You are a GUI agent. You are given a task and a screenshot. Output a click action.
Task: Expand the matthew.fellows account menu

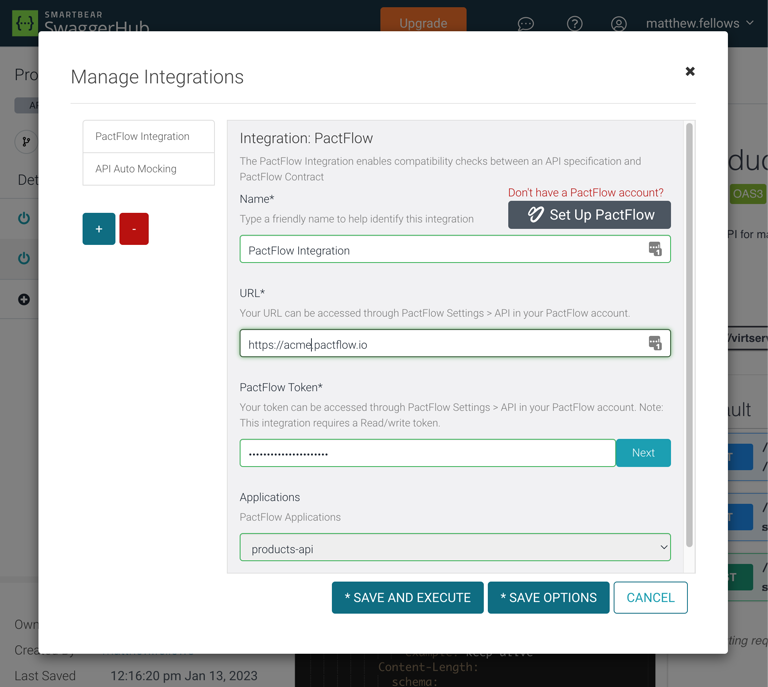point(700,23)
